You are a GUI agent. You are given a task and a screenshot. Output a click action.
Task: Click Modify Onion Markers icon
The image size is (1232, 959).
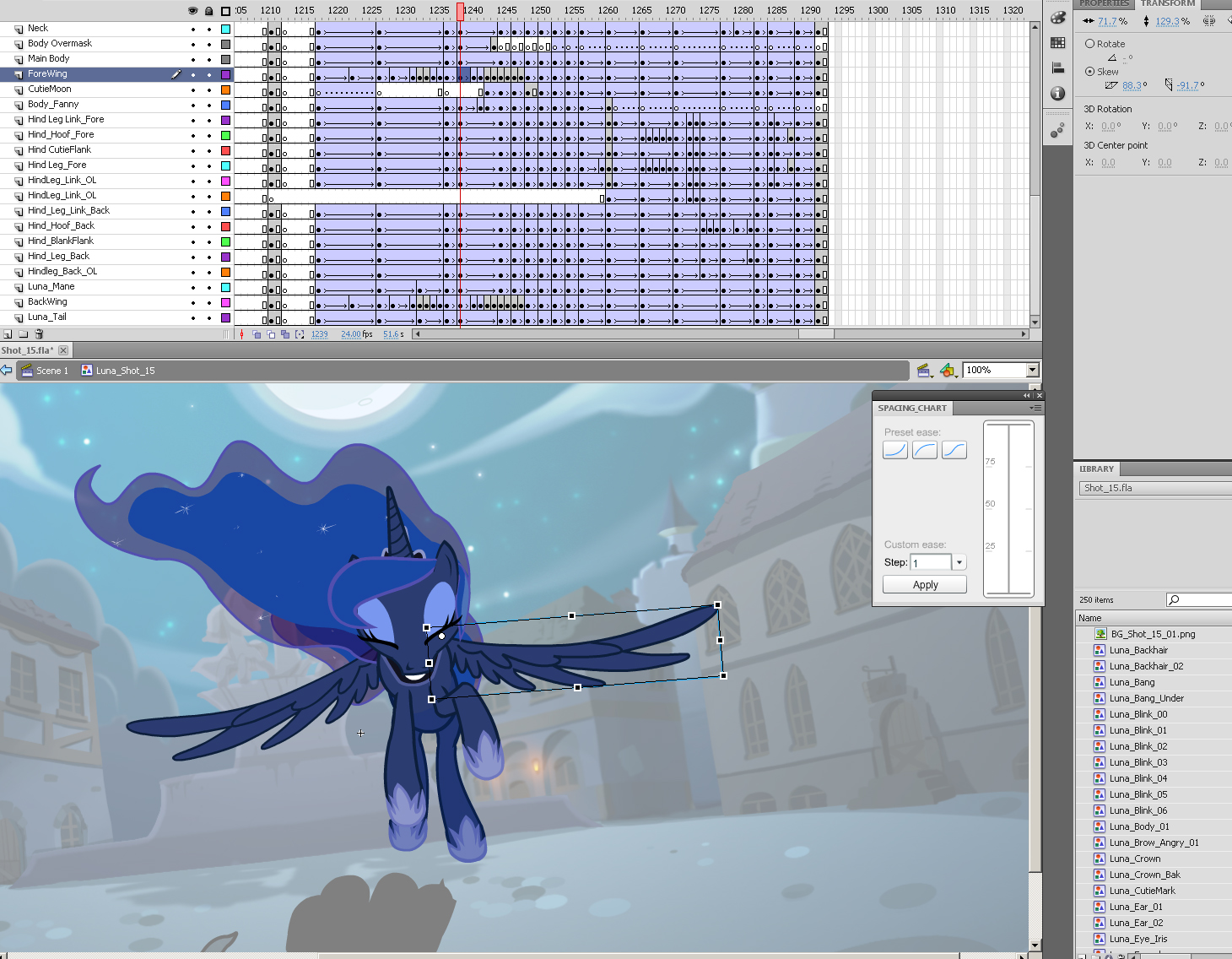[300, 334]
